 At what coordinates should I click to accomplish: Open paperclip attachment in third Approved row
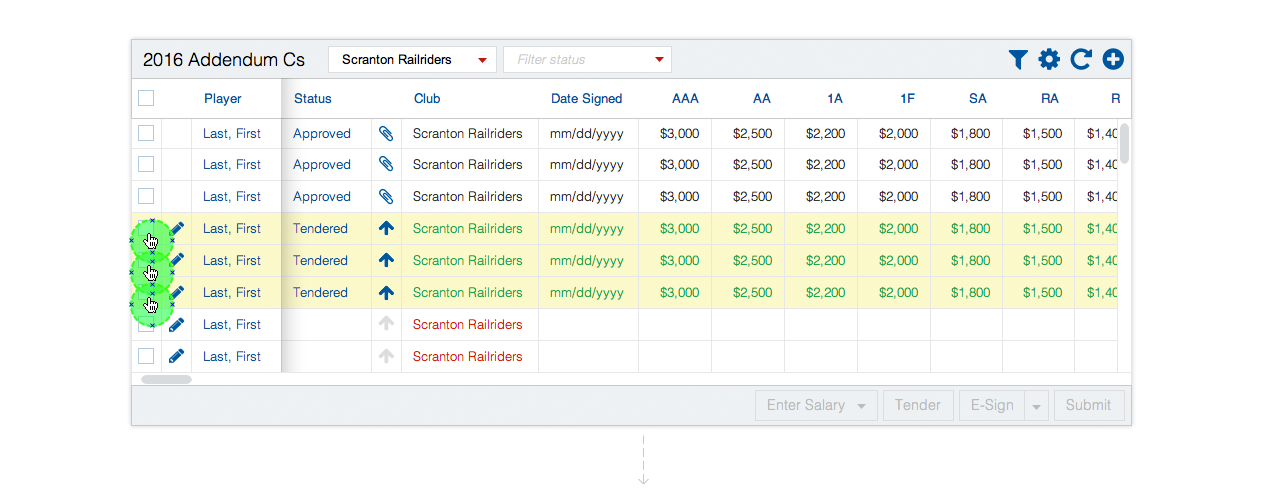coord(386,196)
